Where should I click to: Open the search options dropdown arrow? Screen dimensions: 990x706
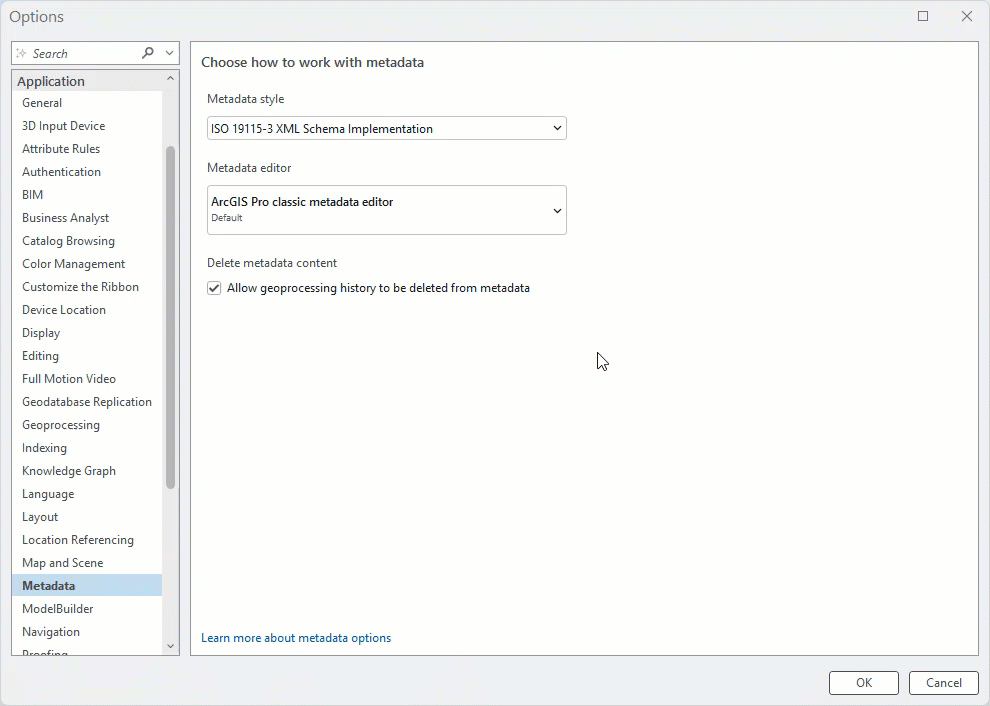click(168, 52)
